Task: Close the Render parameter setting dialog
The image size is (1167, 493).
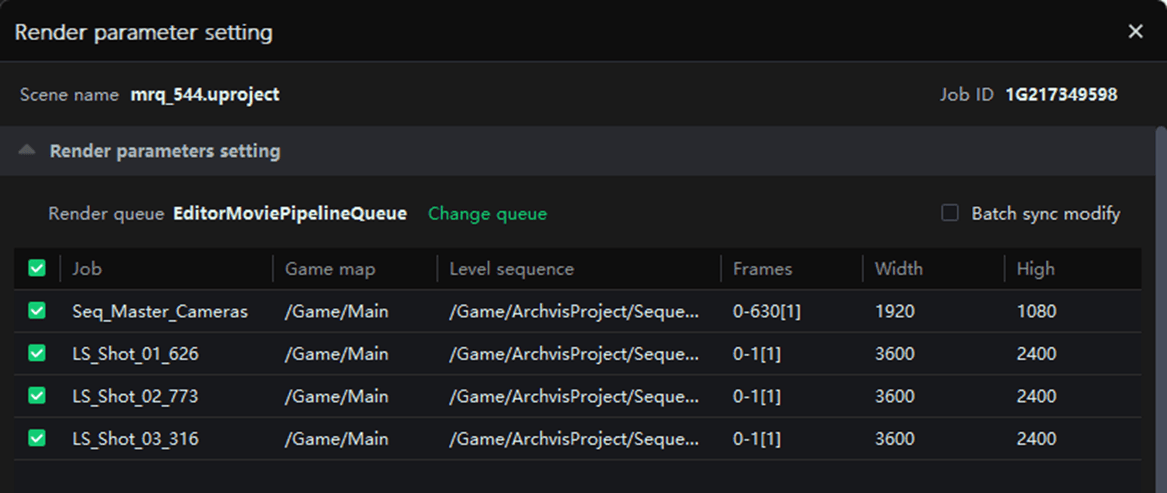Action: (1135, 32)
